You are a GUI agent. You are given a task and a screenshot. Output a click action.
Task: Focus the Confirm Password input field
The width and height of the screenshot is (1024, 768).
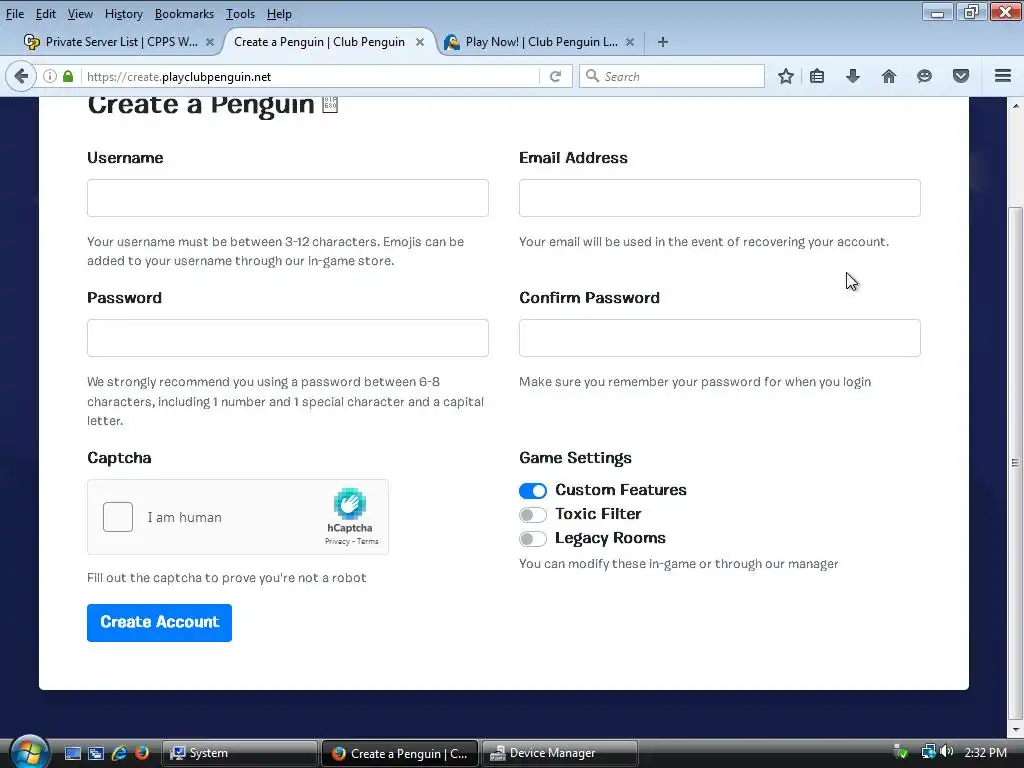[x=720, y=338]
